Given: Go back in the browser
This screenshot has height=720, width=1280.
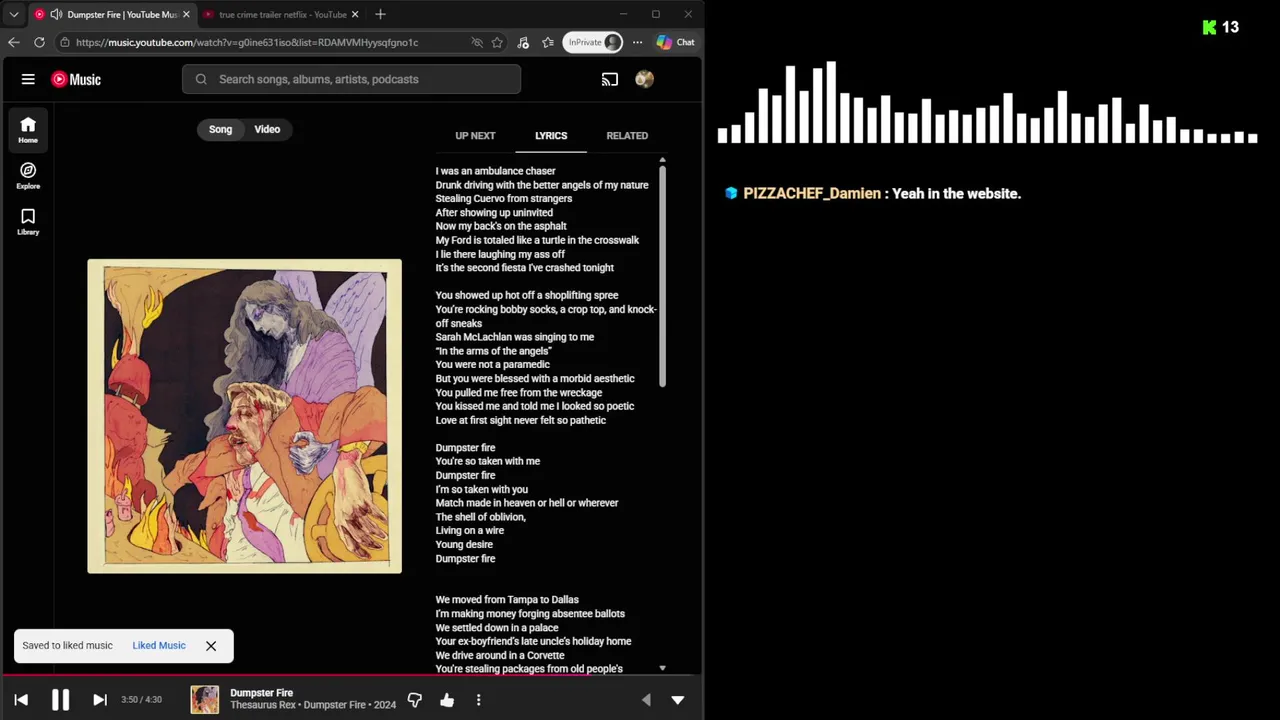Looking at the screenshot, I should [14, 42].
